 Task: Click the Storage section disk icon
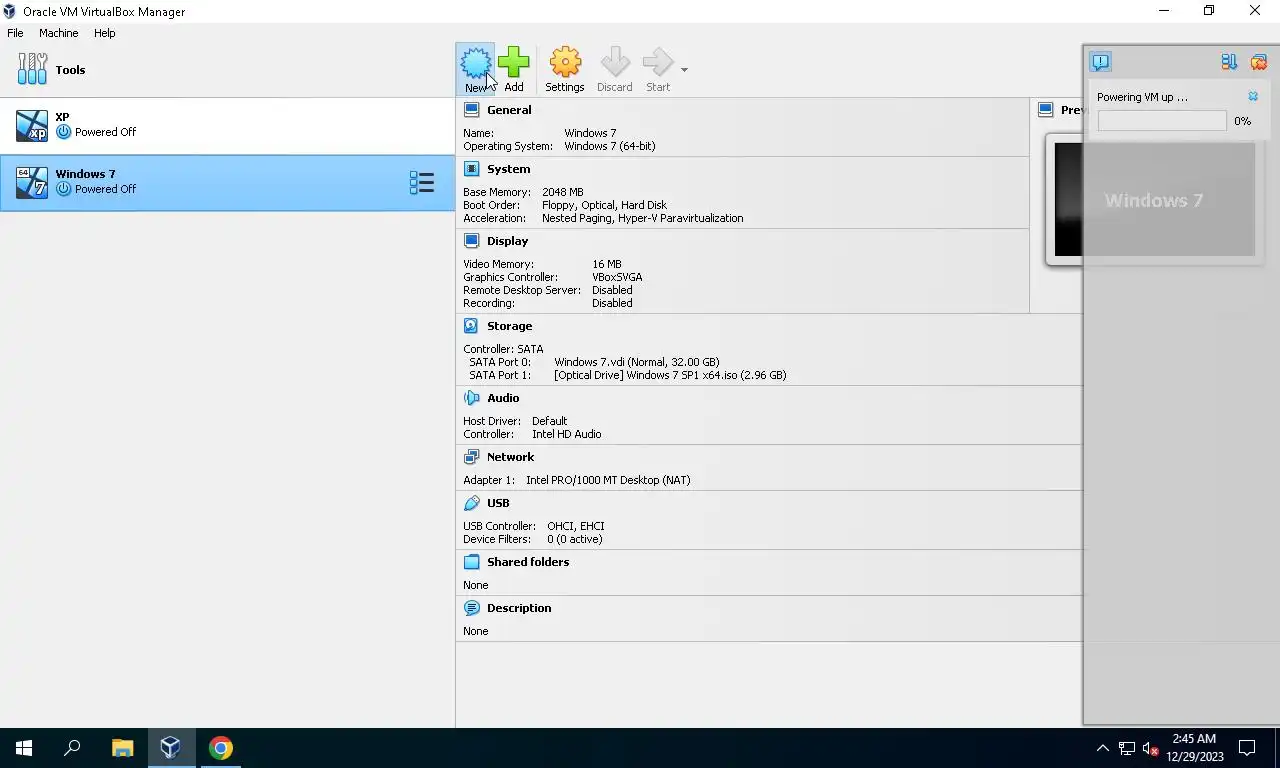coord(471,326)
